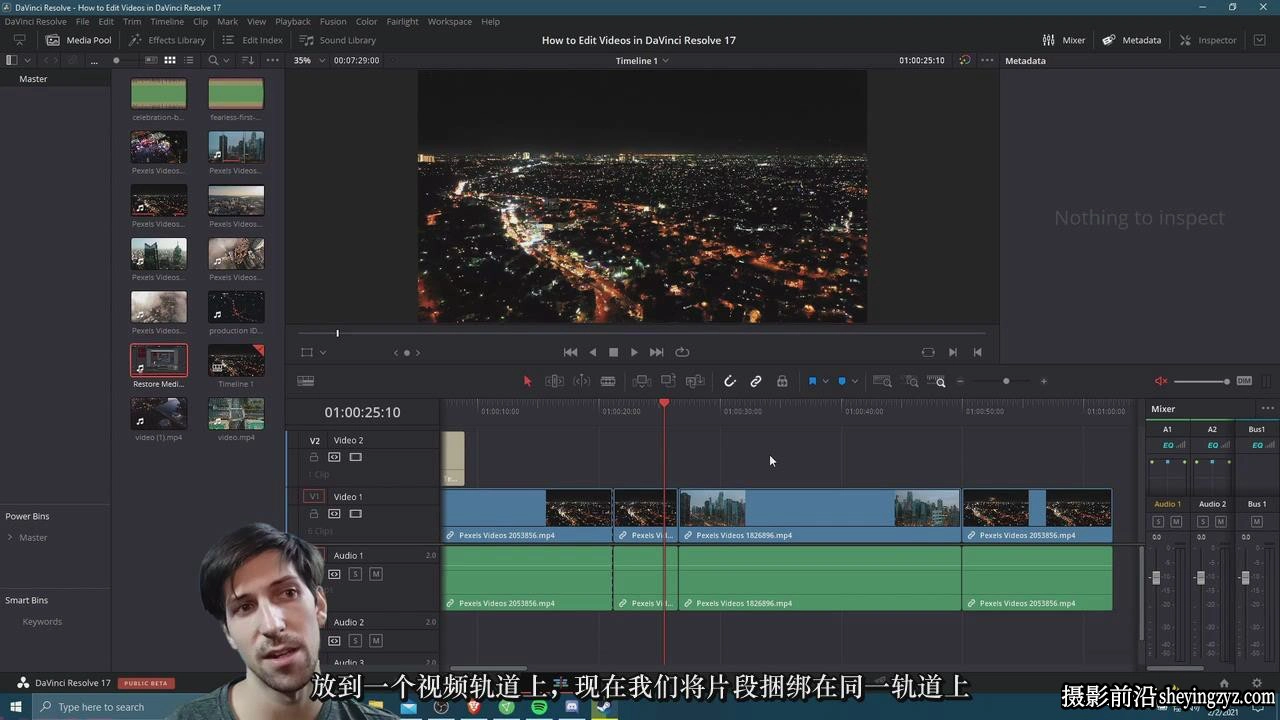This screenshot has height=720, width=1280.
Task: Open the Fusion menu
Action: tap(333, 21)
